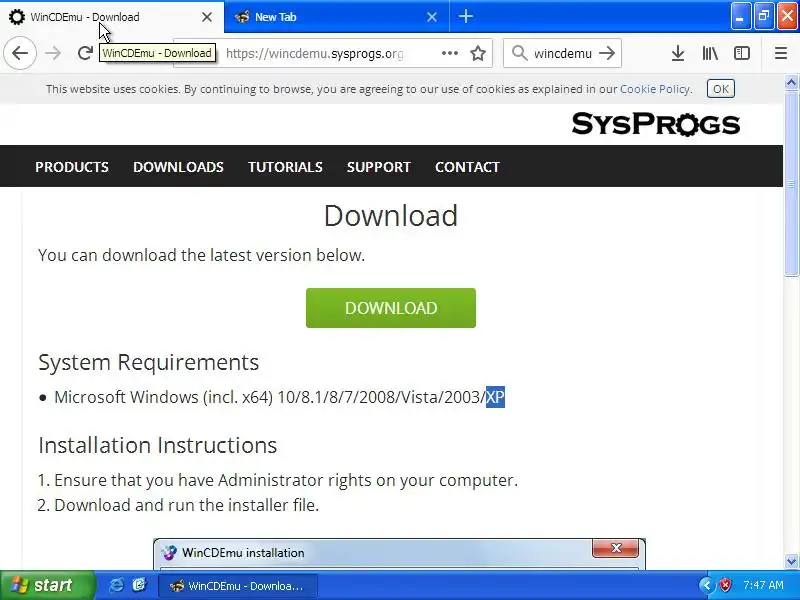Open the PRODUCTS menu
This screenshot has width=800, height=600.
(72, 167)
